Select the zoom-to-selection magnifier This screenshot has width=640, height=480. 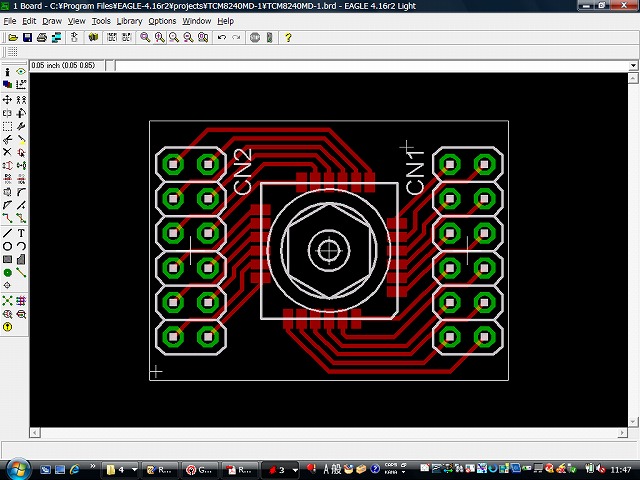coord(203,38)
